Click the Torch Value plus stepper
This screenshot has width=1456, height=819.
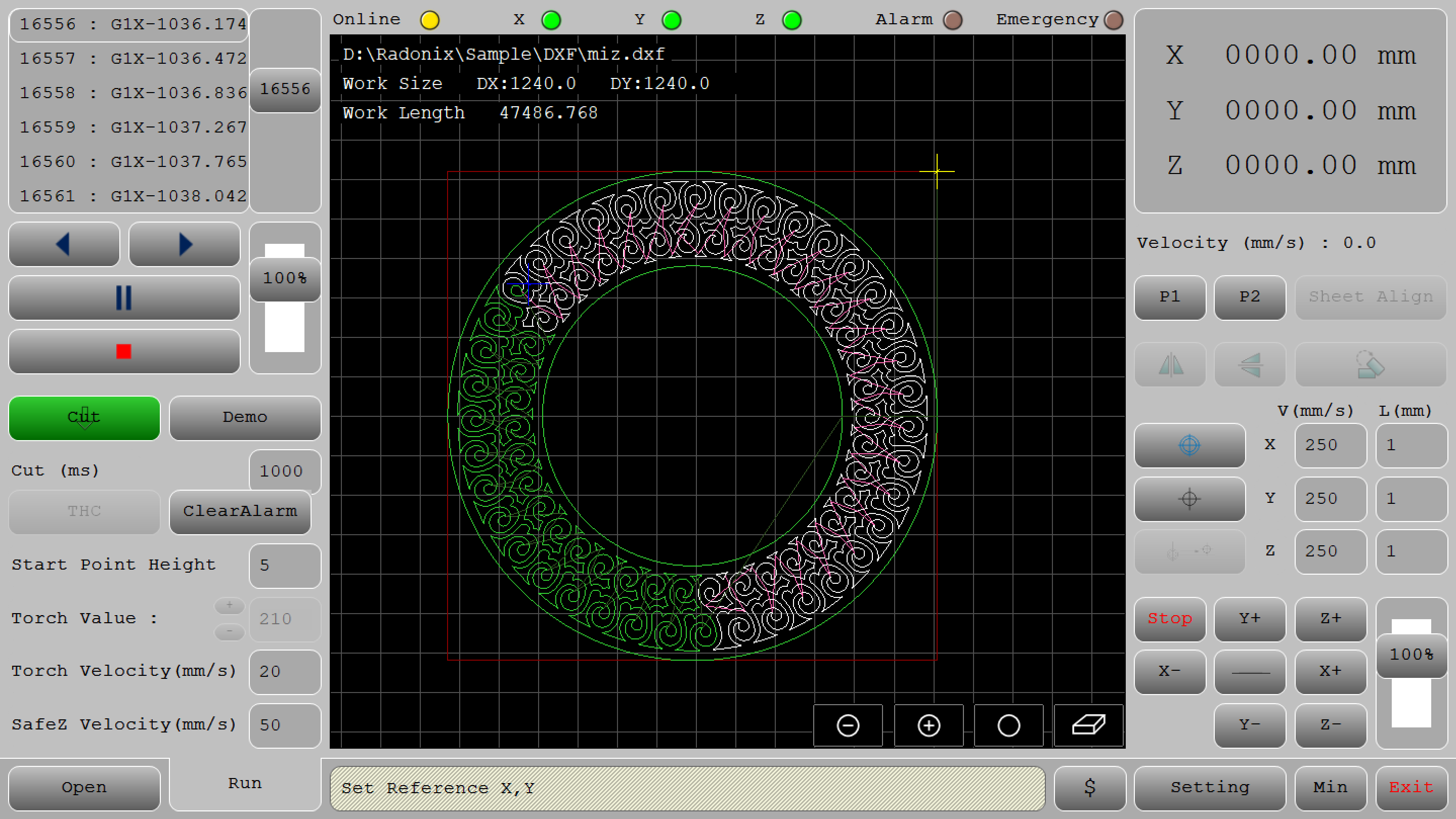click(x=230, y=606)
